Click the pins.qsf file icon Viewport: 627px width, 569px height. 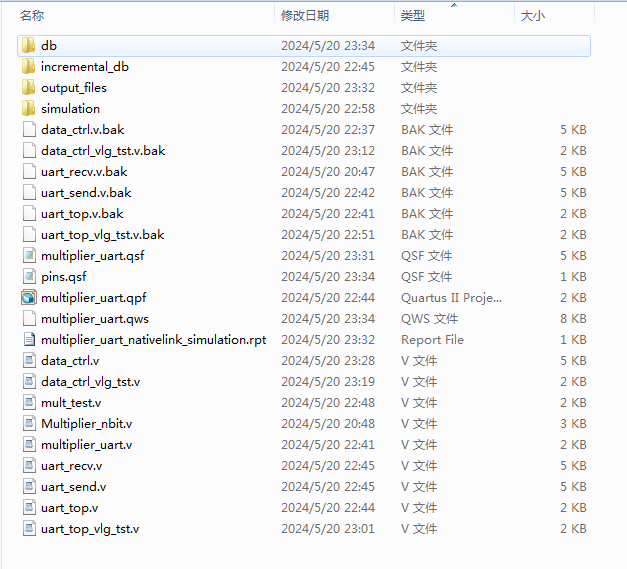[x=29, y=276]
